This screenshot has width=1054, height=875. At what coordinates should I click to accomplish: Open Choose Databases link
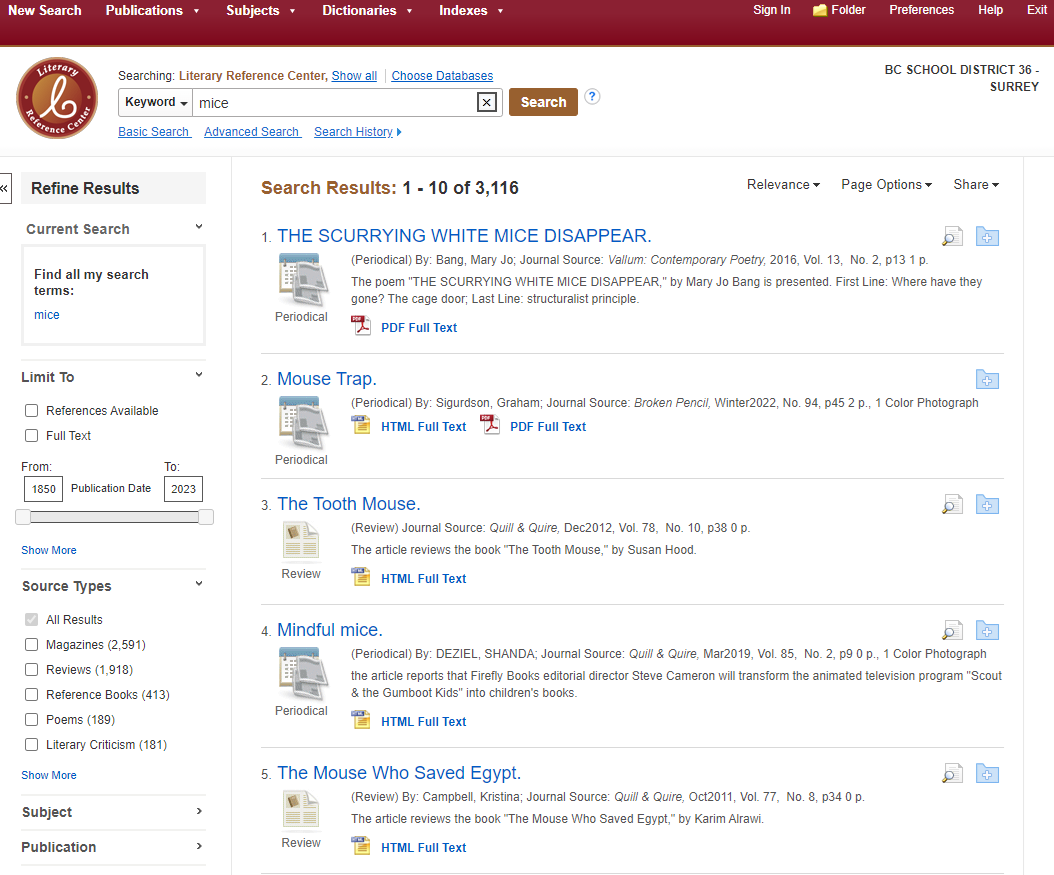[x=442, y=76]
